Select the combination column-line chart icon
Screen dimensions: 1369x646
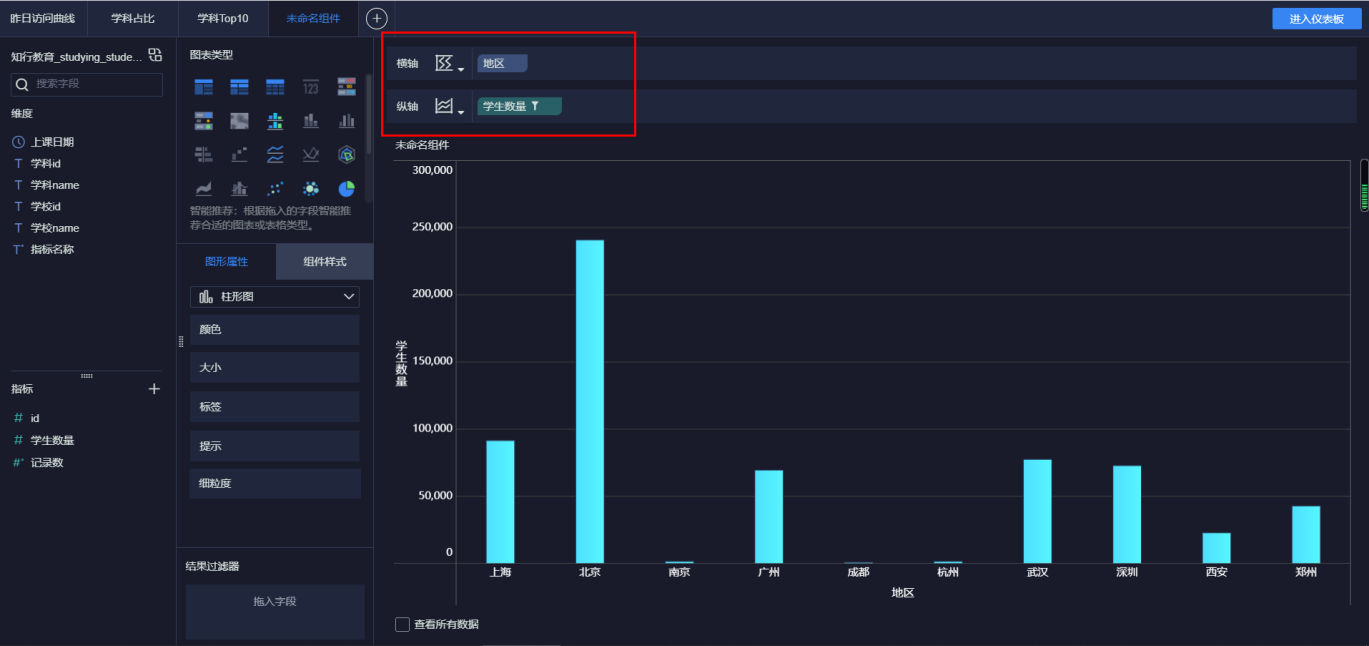click(x=239, y=188)
